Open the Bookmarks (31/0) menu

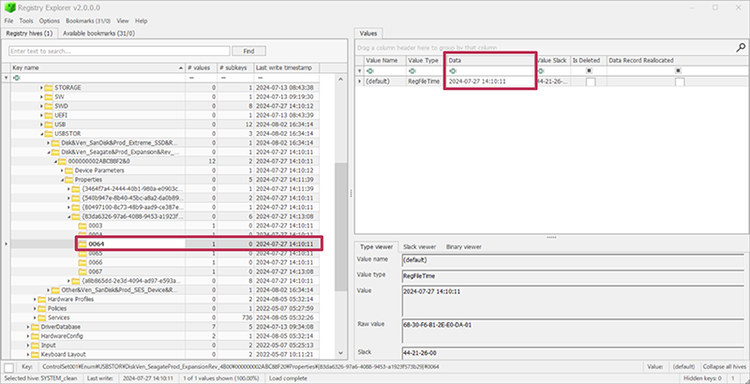coord(88,21)
